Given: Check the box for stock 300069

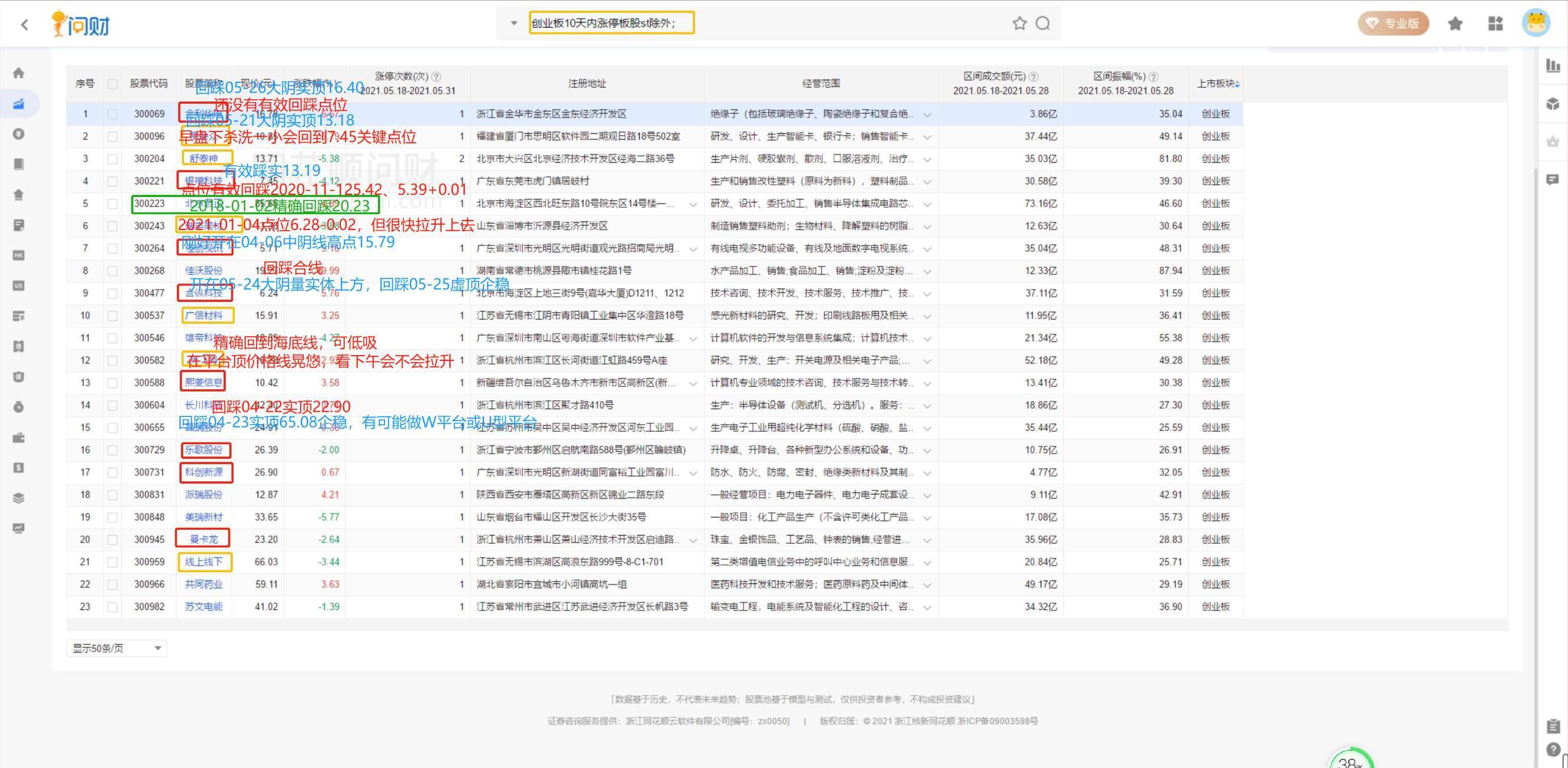Looking at the screenshot, I should click(x=113, y=114).
